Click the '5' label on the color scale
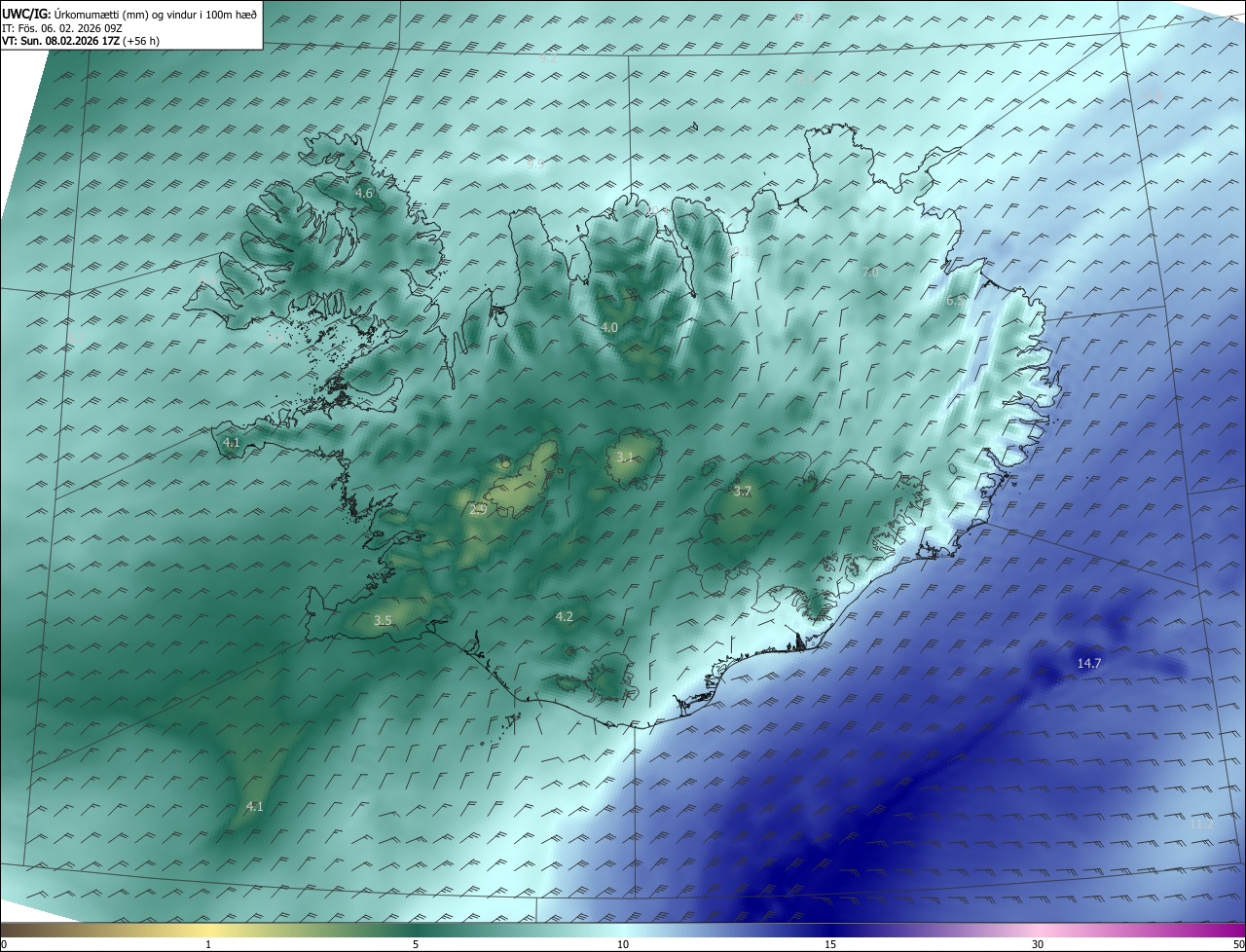 click(416, 944)
